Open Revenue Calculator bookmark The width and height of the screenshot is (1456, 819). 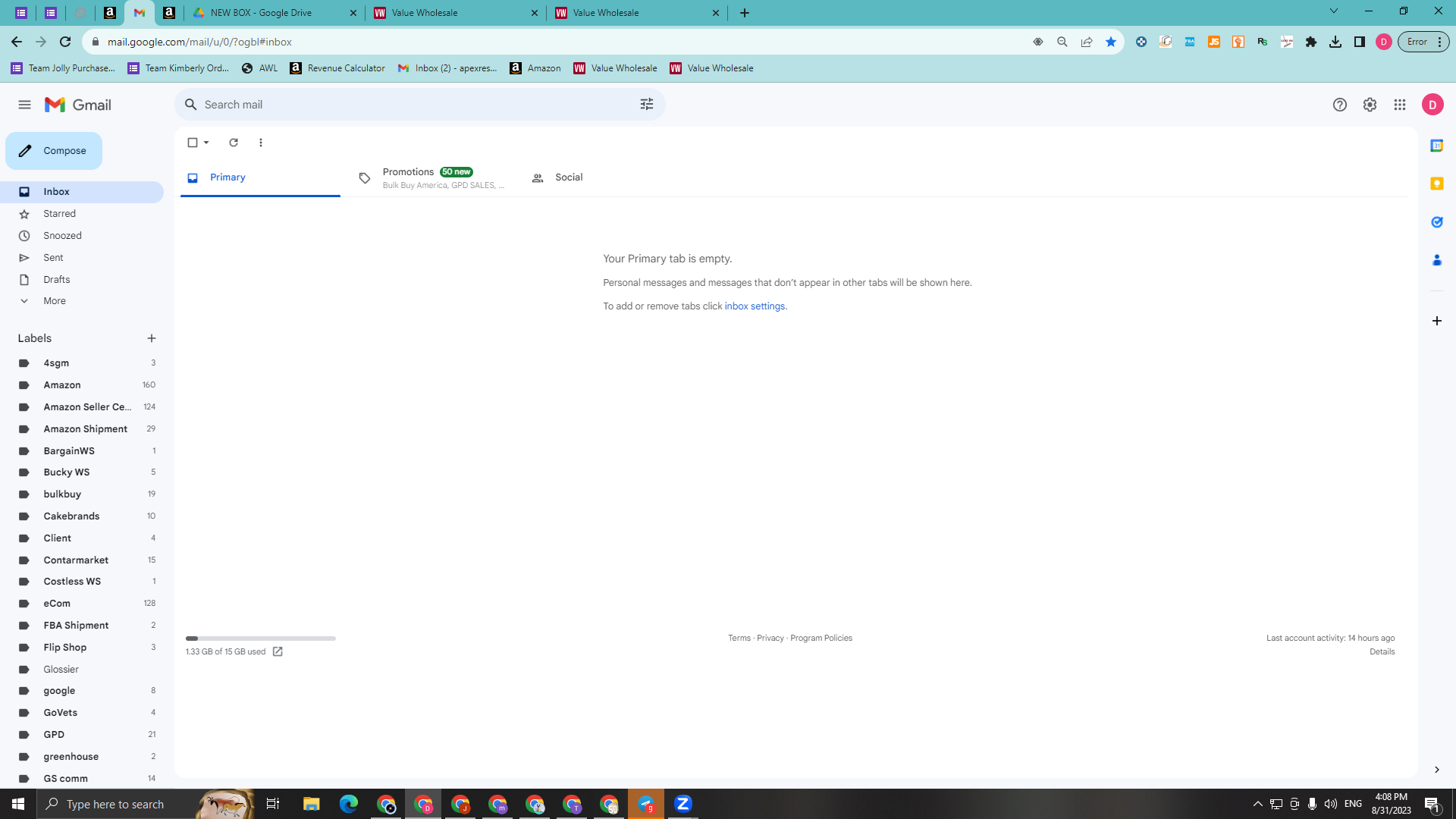pyautogui.click(x=337, y=68)
